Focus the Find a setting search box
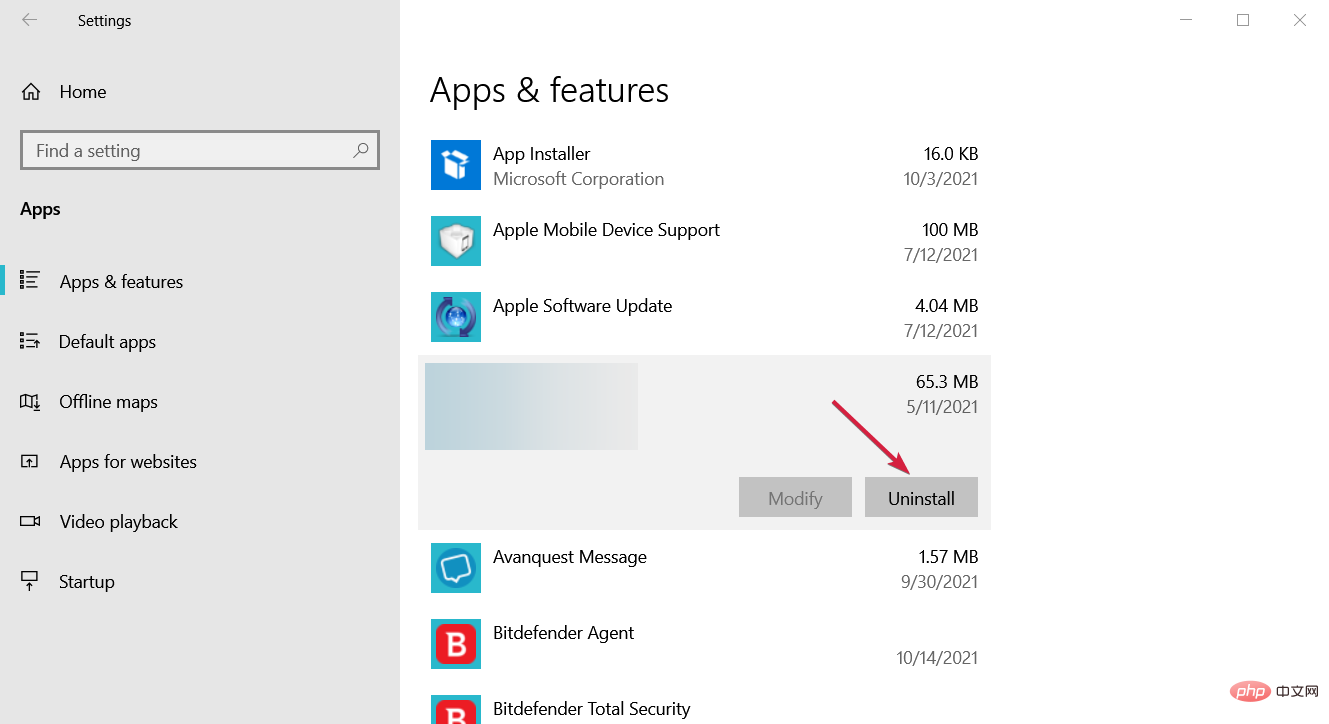The image size is (1329, 724). coord(200,151)
